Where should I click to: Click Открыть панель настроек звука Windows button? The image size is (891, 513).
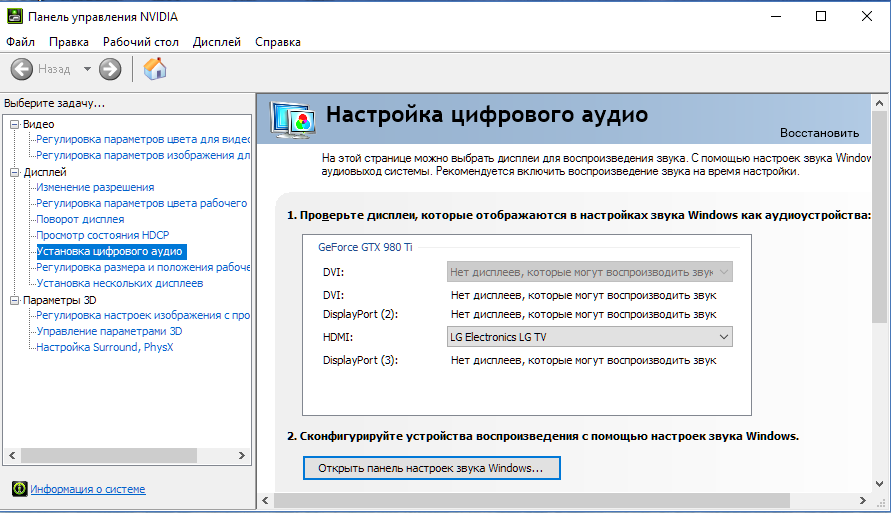[x=431, y=468]
